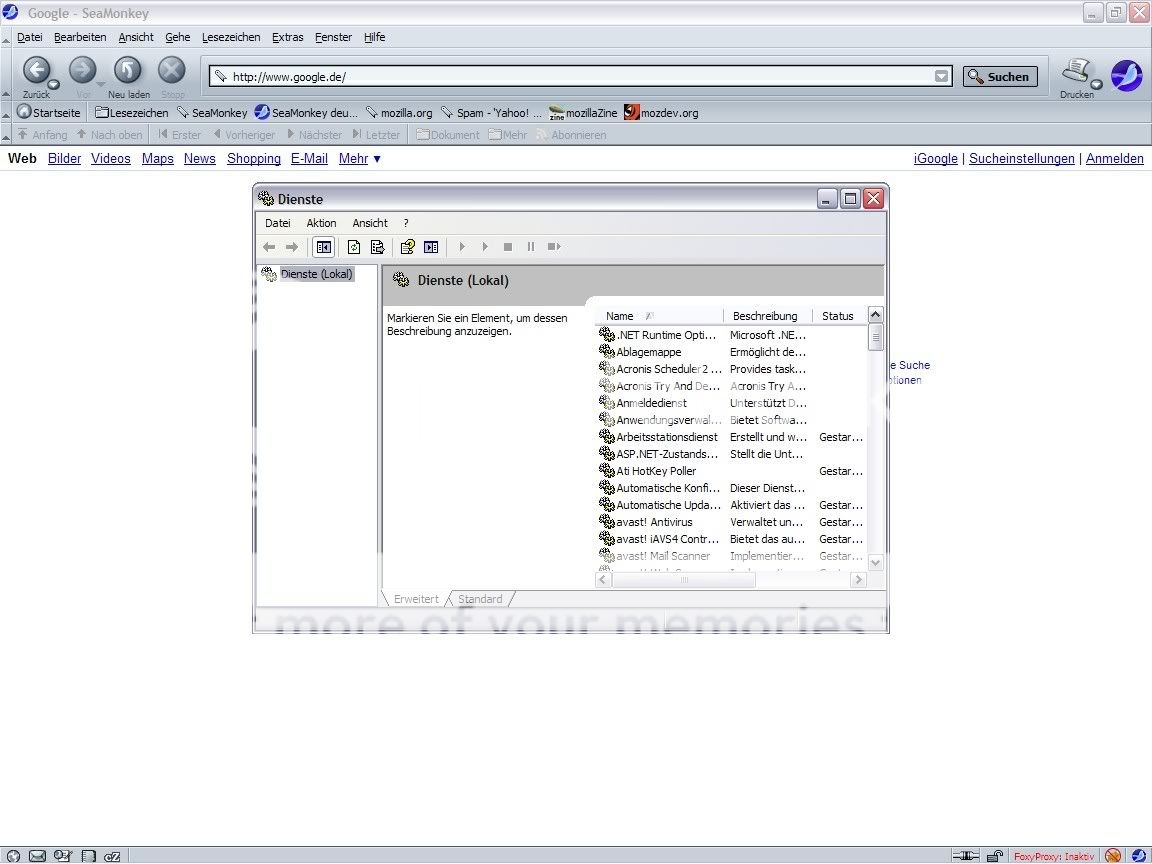
Task: Toggle the online/offline connection status icon
Action: (966, 856)
